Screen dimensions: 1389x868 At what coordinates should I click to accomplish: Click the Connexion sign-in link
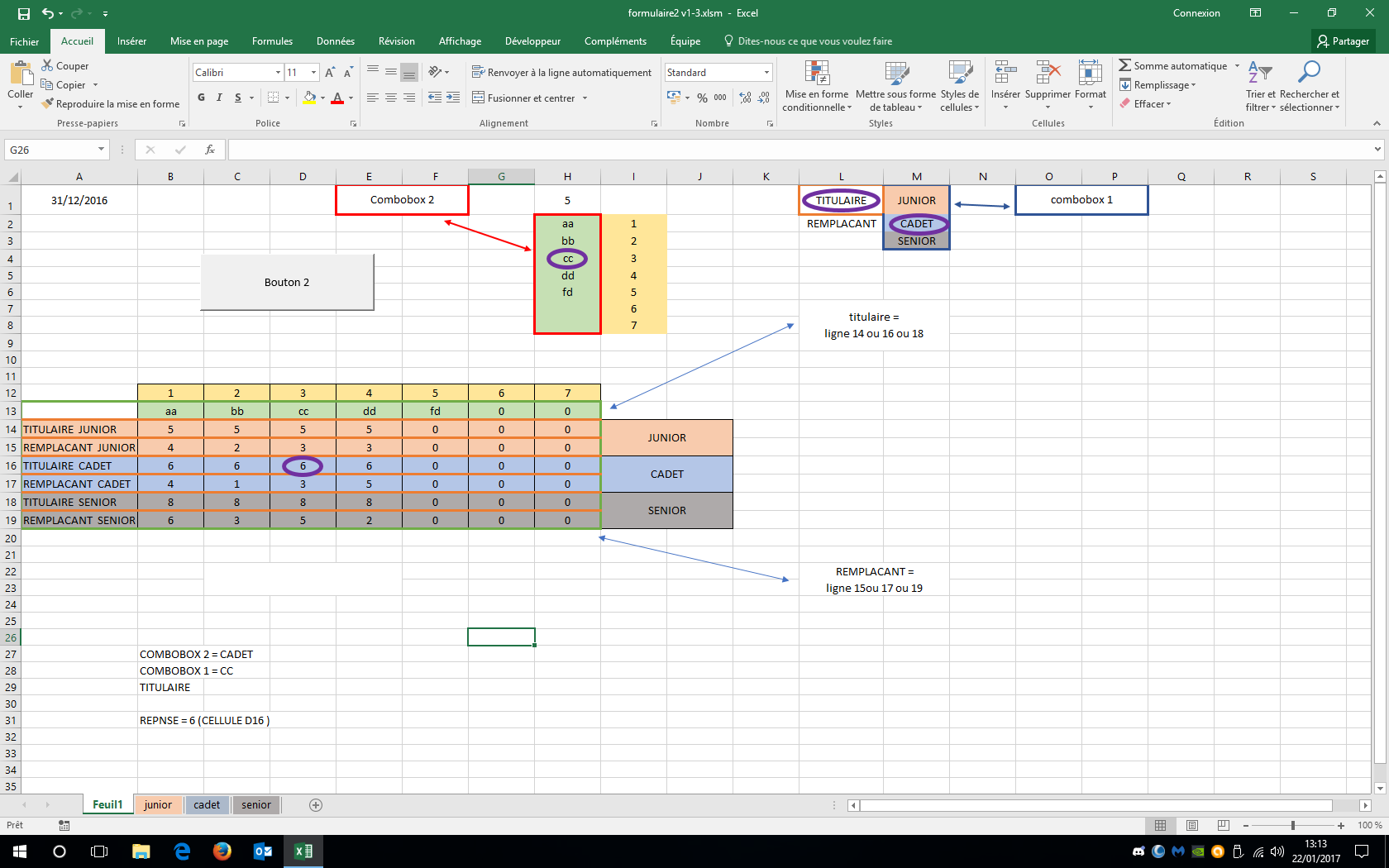pyautogui.click(x=1196, y=13)
